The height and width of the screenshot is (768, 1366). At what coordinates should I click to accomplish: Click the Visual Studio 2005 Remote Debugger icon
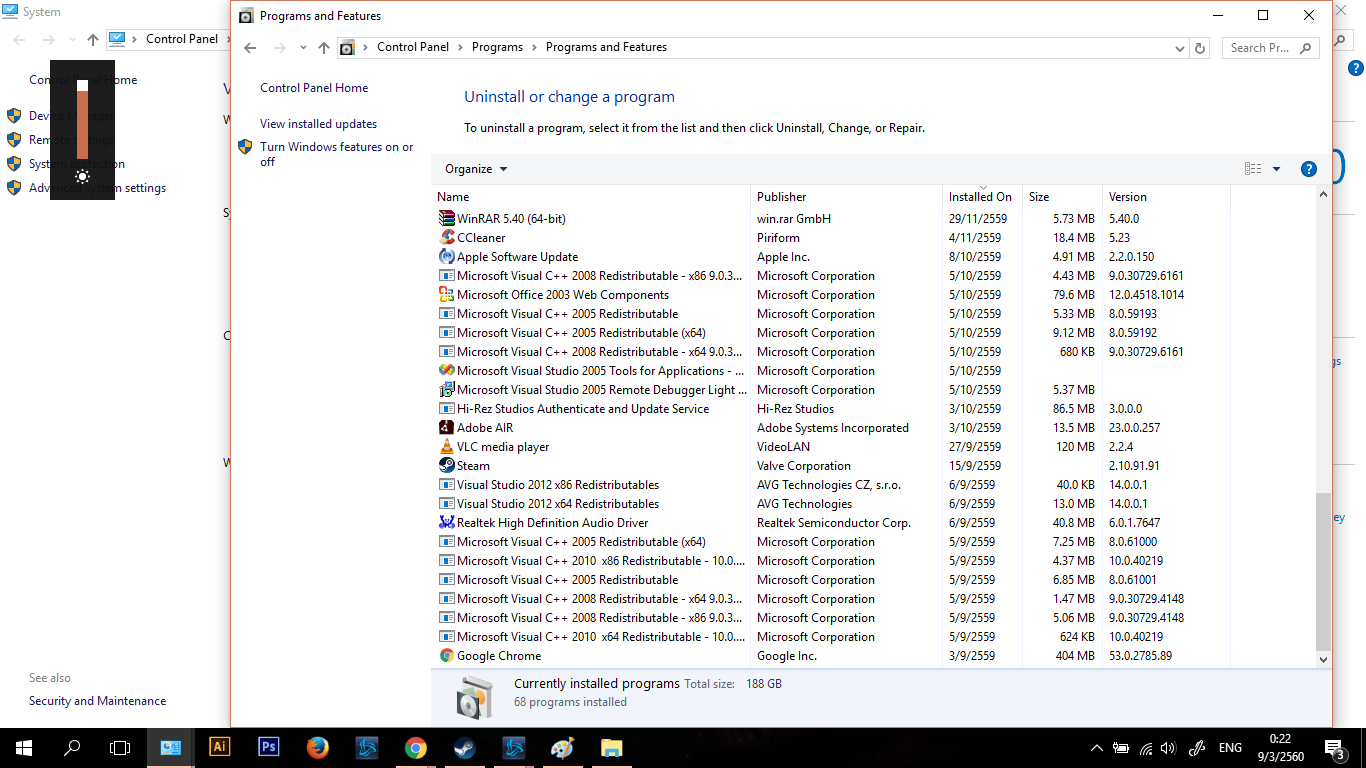coord(447,389)
